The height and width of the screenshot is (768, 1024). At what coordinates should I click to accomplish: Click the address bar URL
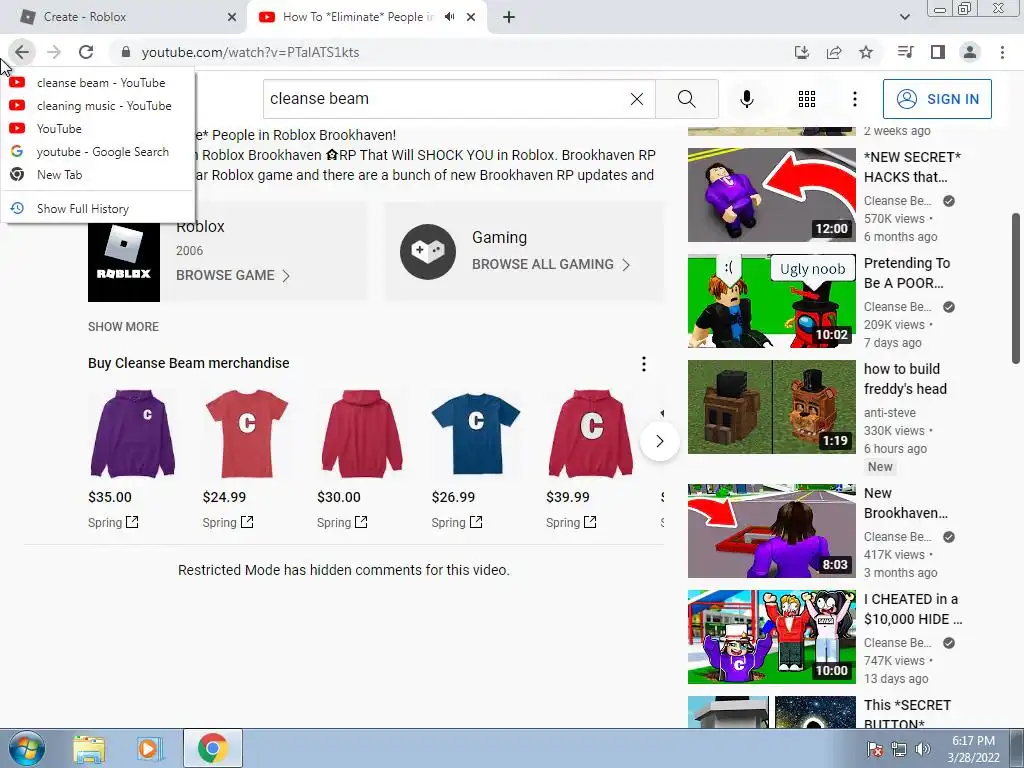(250, 52)
